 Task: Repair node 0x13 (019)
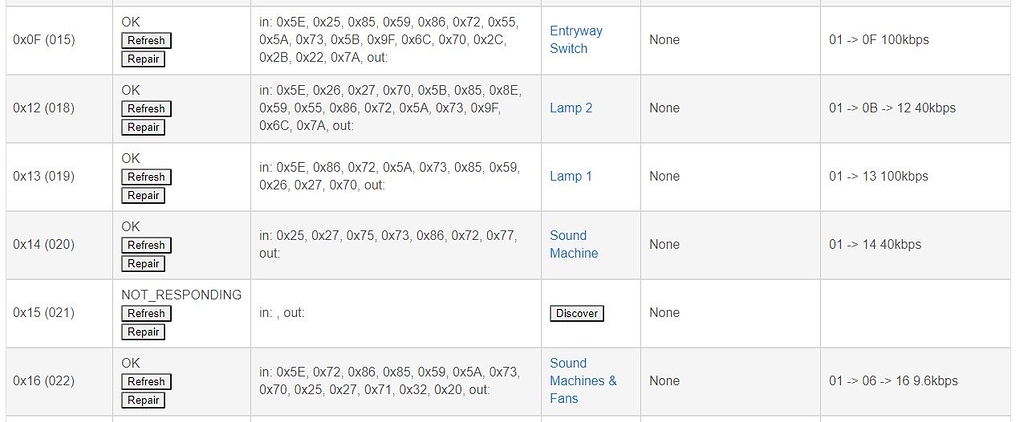point(143,195)
